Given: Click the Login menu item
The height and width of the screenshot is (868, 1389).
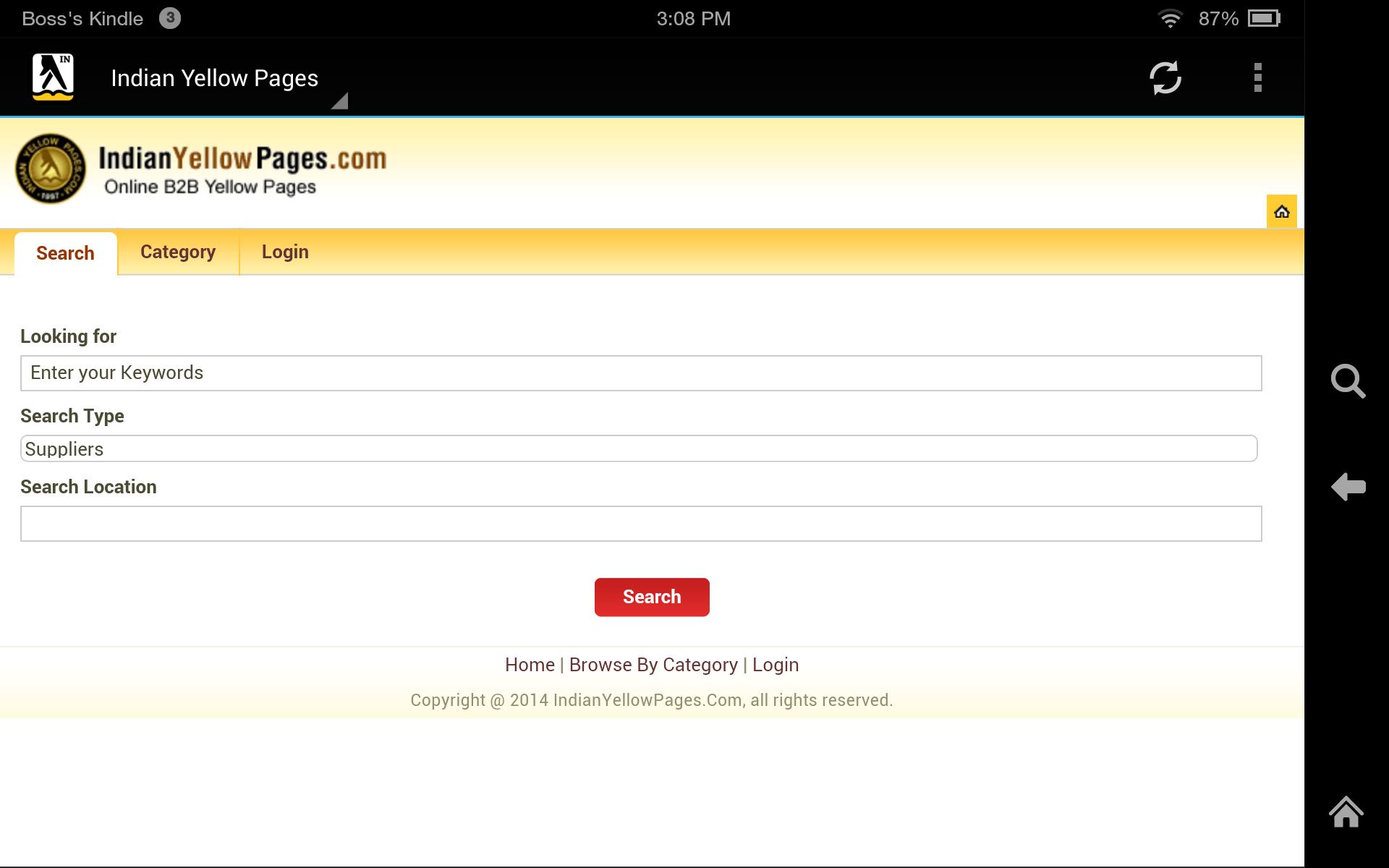Looking at the screenshot, I should tap(285, 252).
